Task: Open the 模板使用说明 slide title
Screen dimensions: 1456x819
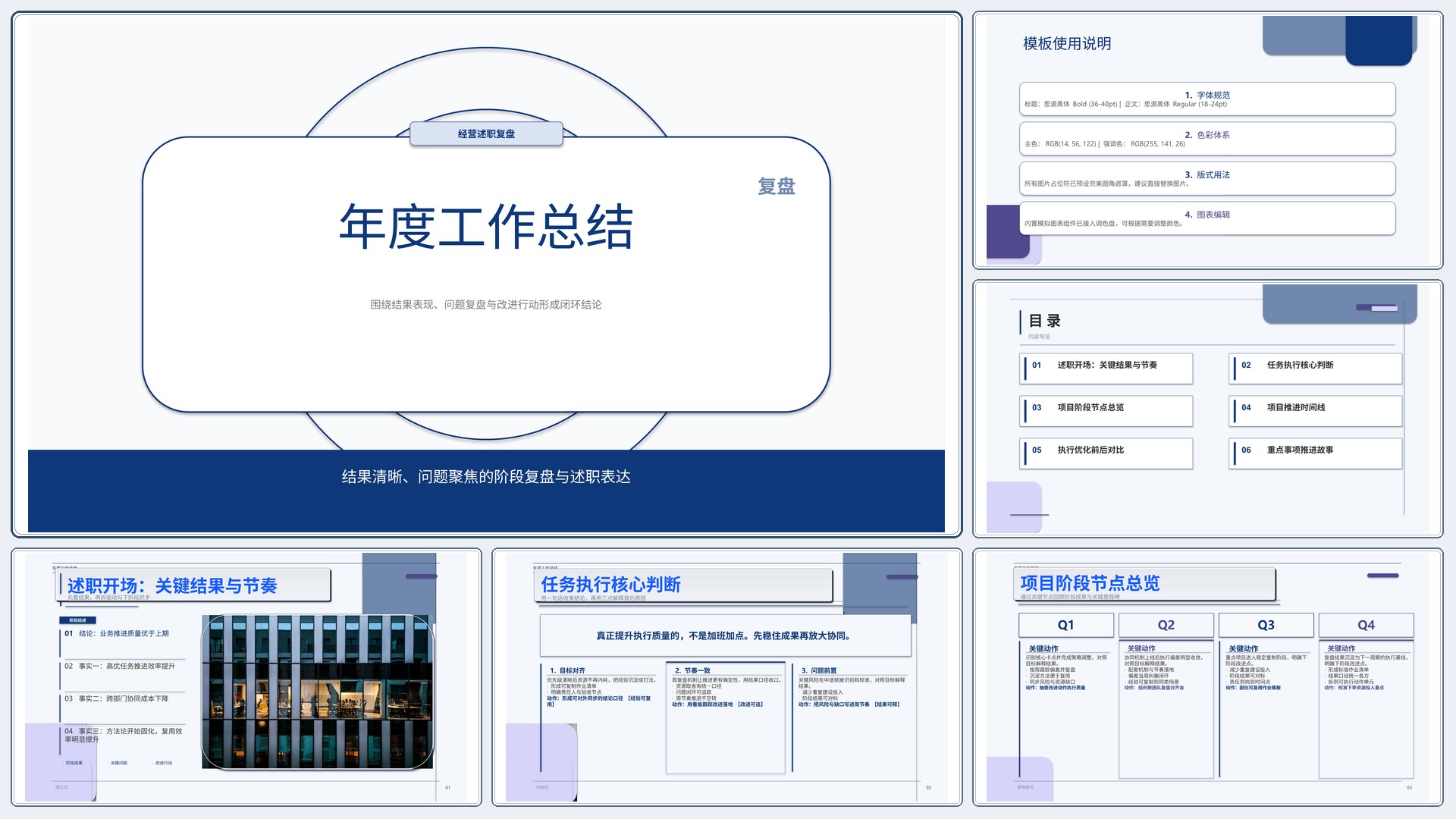Action: tap(1067, 44)
